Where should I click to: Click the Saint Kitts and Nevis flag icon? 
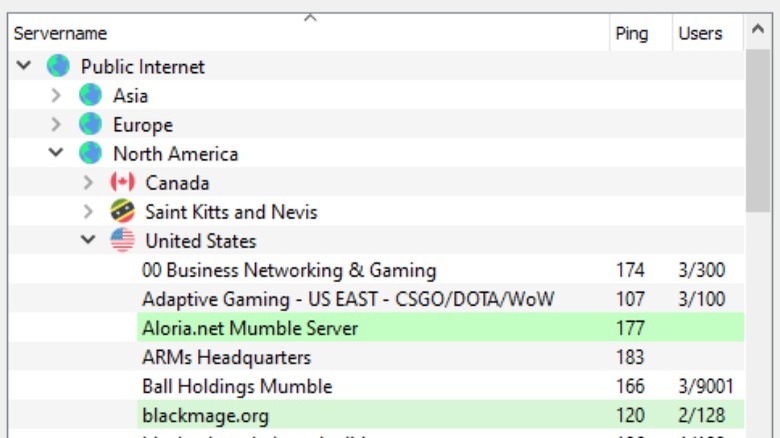(122, 211)
